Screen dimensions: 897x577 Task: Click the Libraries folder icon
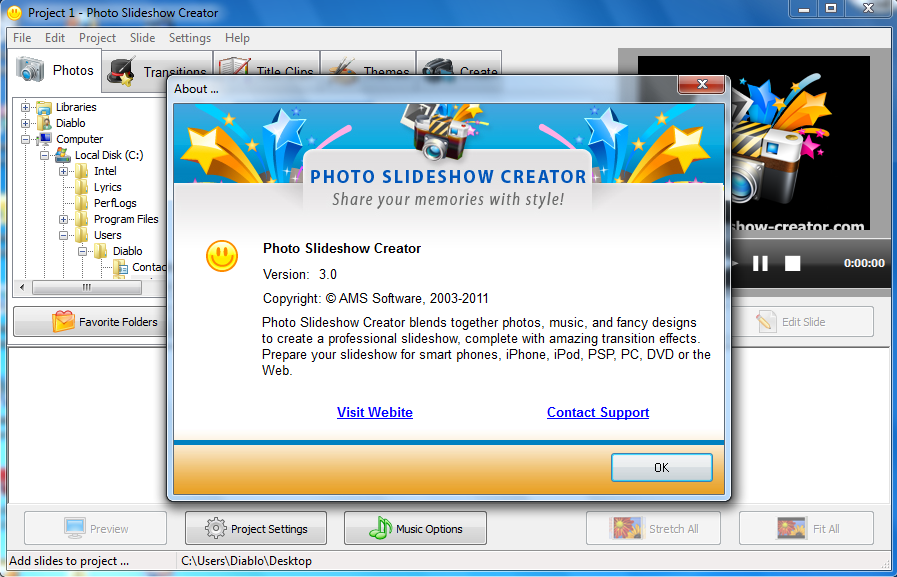pyautogui.click(x=44, y=107)
